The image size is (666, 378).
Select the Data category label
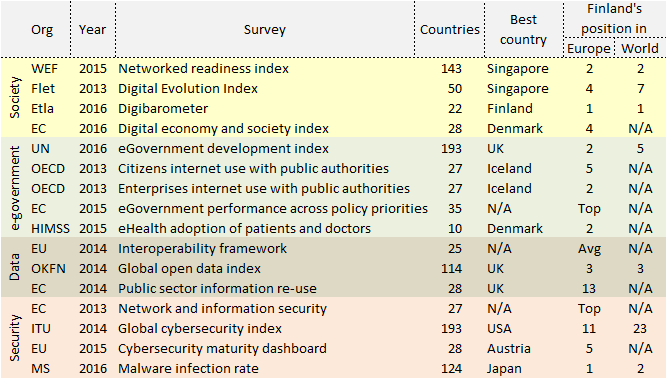(14, 267)
